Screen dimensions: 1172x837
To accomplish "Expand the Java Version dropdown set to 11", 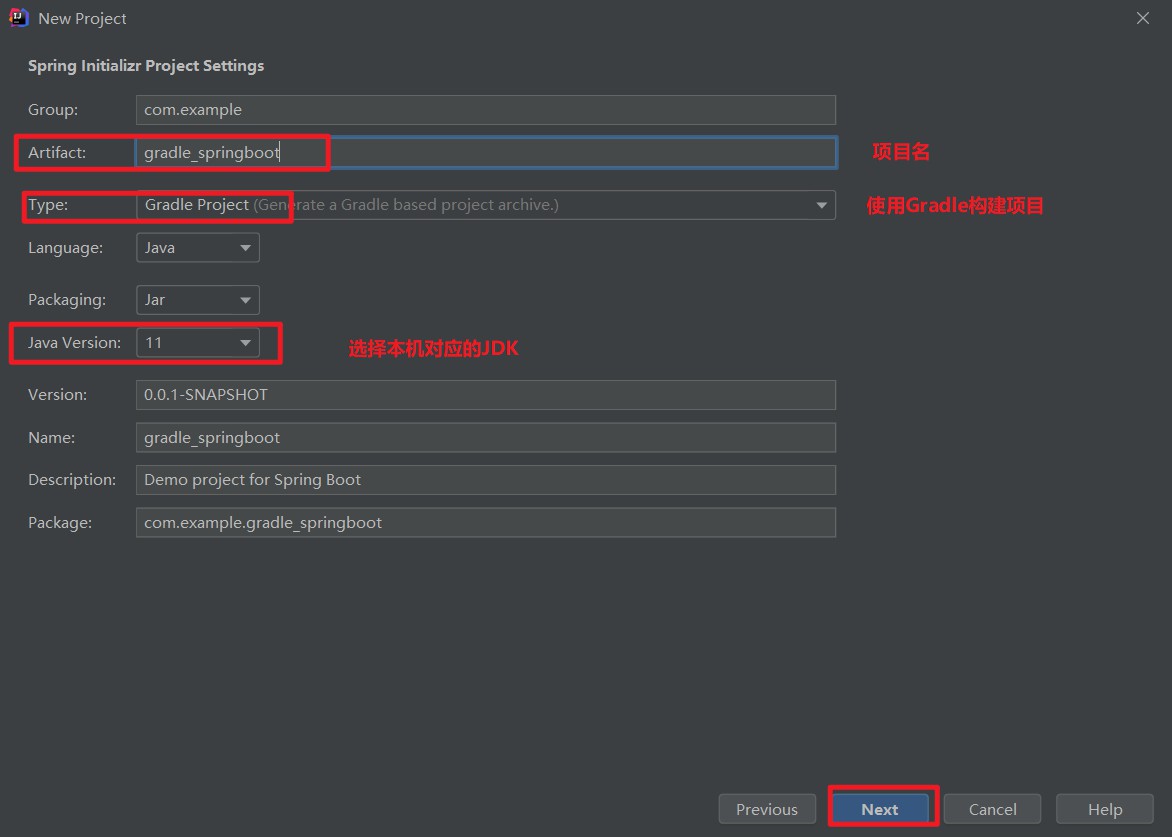I will tap(197, 342).
